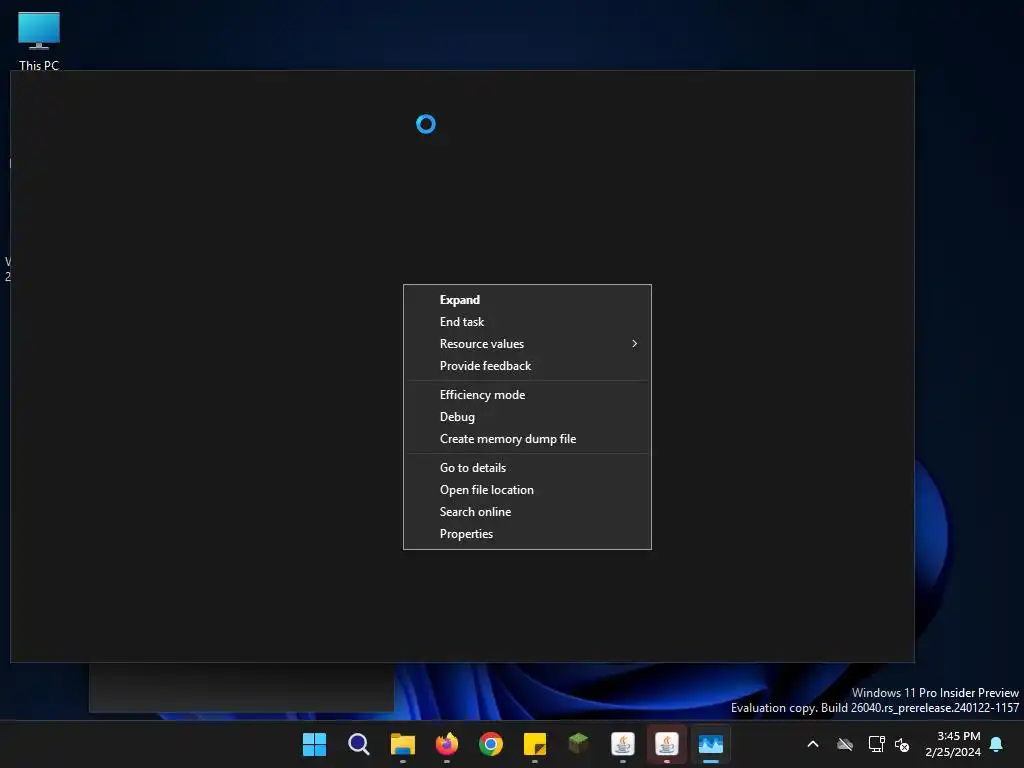Open the notifications bell icon
This screenshot has width=1024, height=768.
click(x=997, y=744)
